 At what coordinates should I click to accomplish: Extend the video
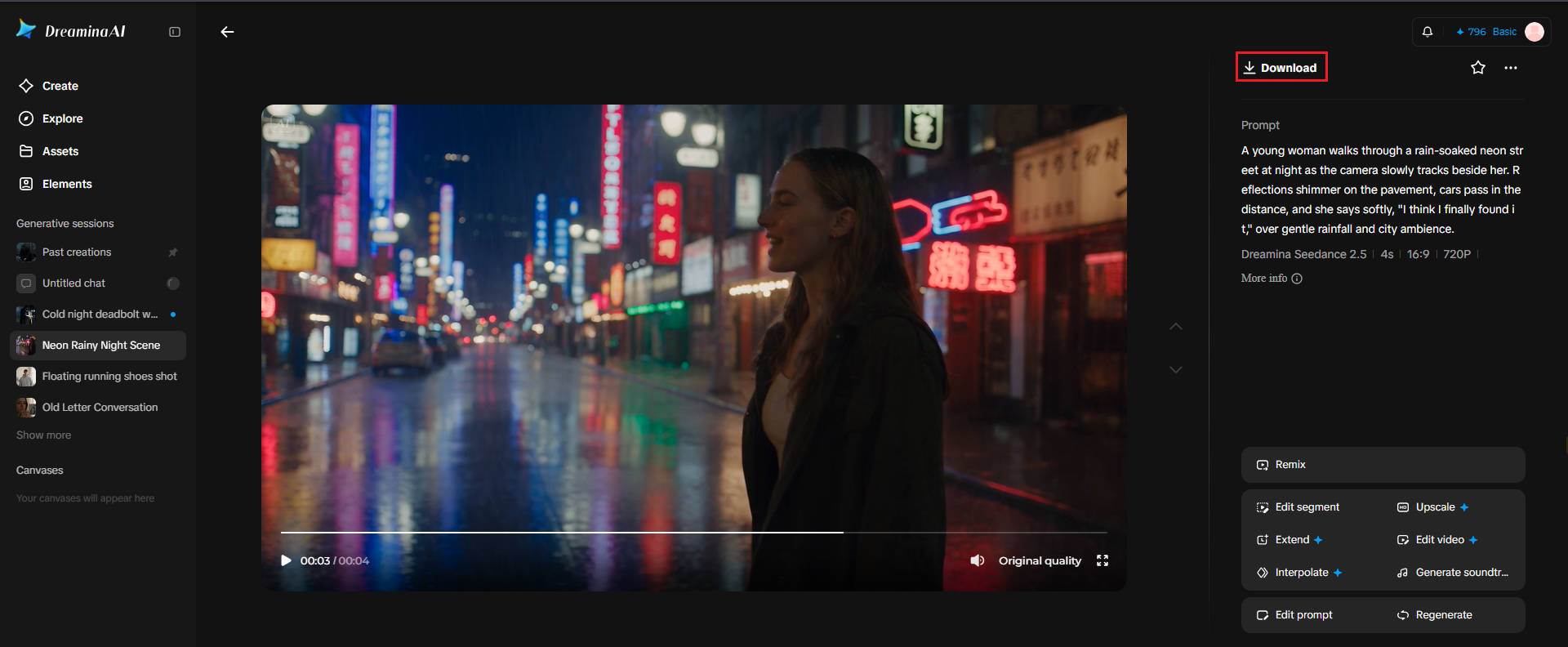[1290, 540]
